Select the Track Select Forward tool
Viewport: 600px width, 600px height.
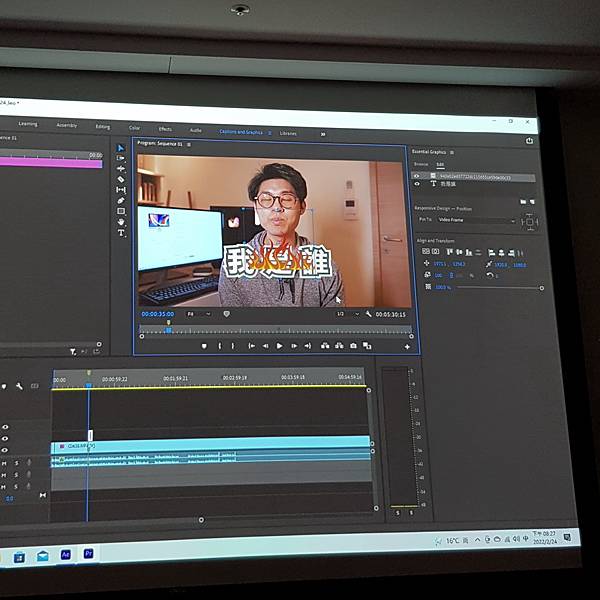point(121,158)
